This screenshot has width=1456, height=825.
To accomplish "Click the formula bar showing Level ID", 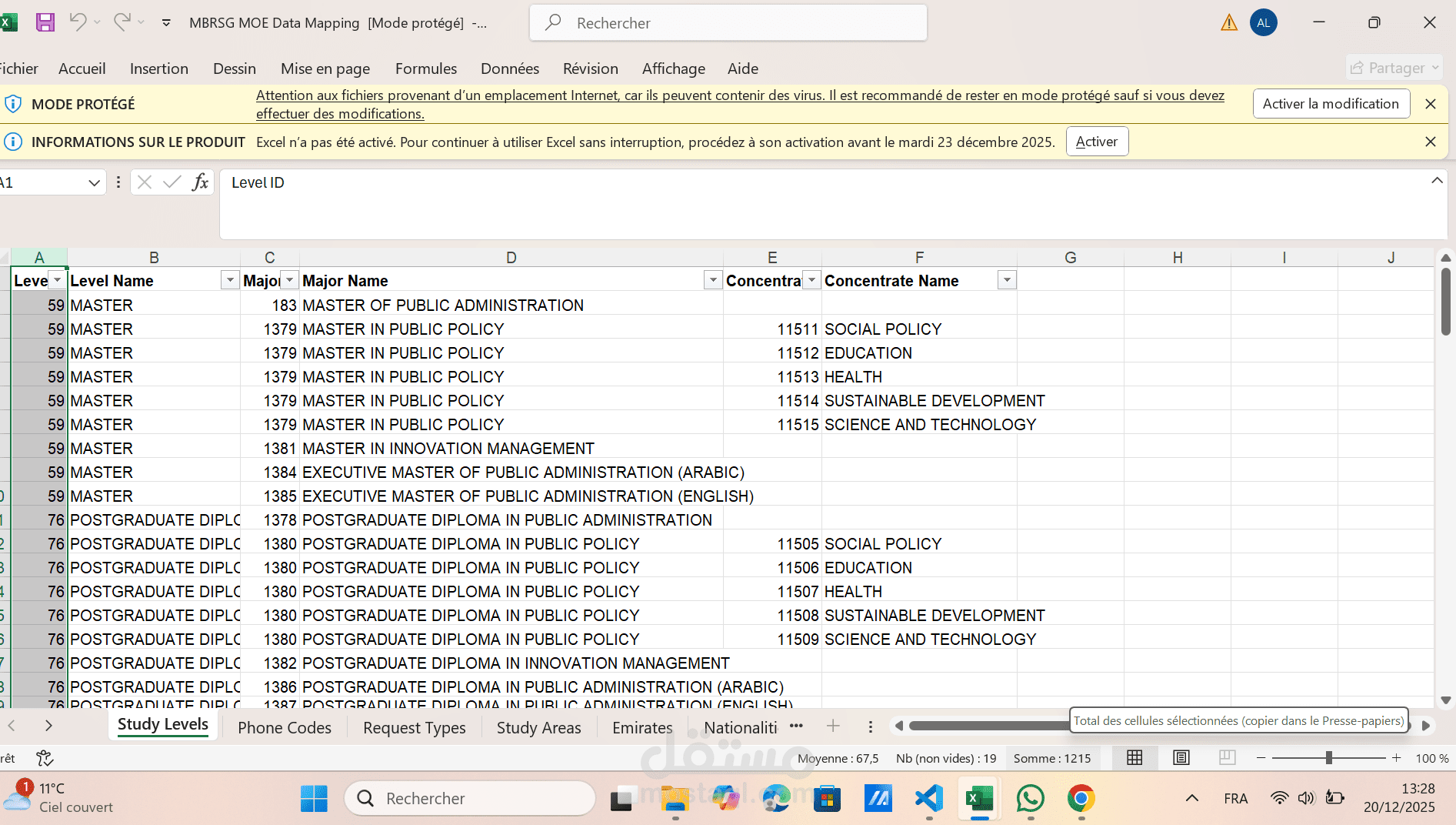I will 834,204.
